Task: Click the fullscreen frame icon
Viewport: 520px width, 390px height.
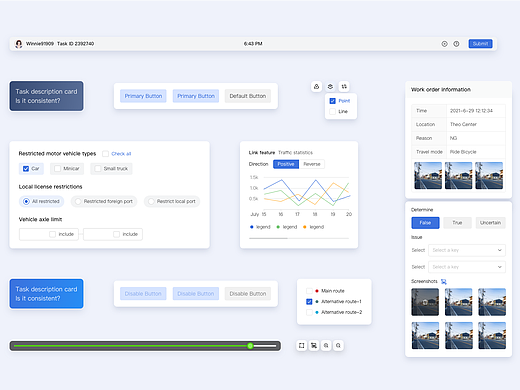Action: tap(302, 346)
